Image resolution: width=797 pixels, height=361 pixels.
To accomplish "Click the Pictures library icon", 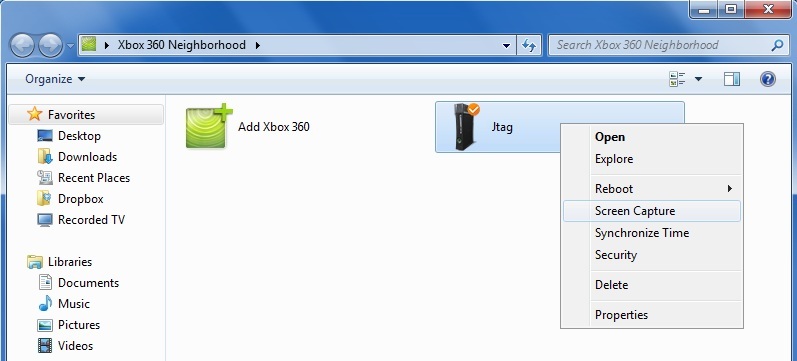I will pos(45,324).
